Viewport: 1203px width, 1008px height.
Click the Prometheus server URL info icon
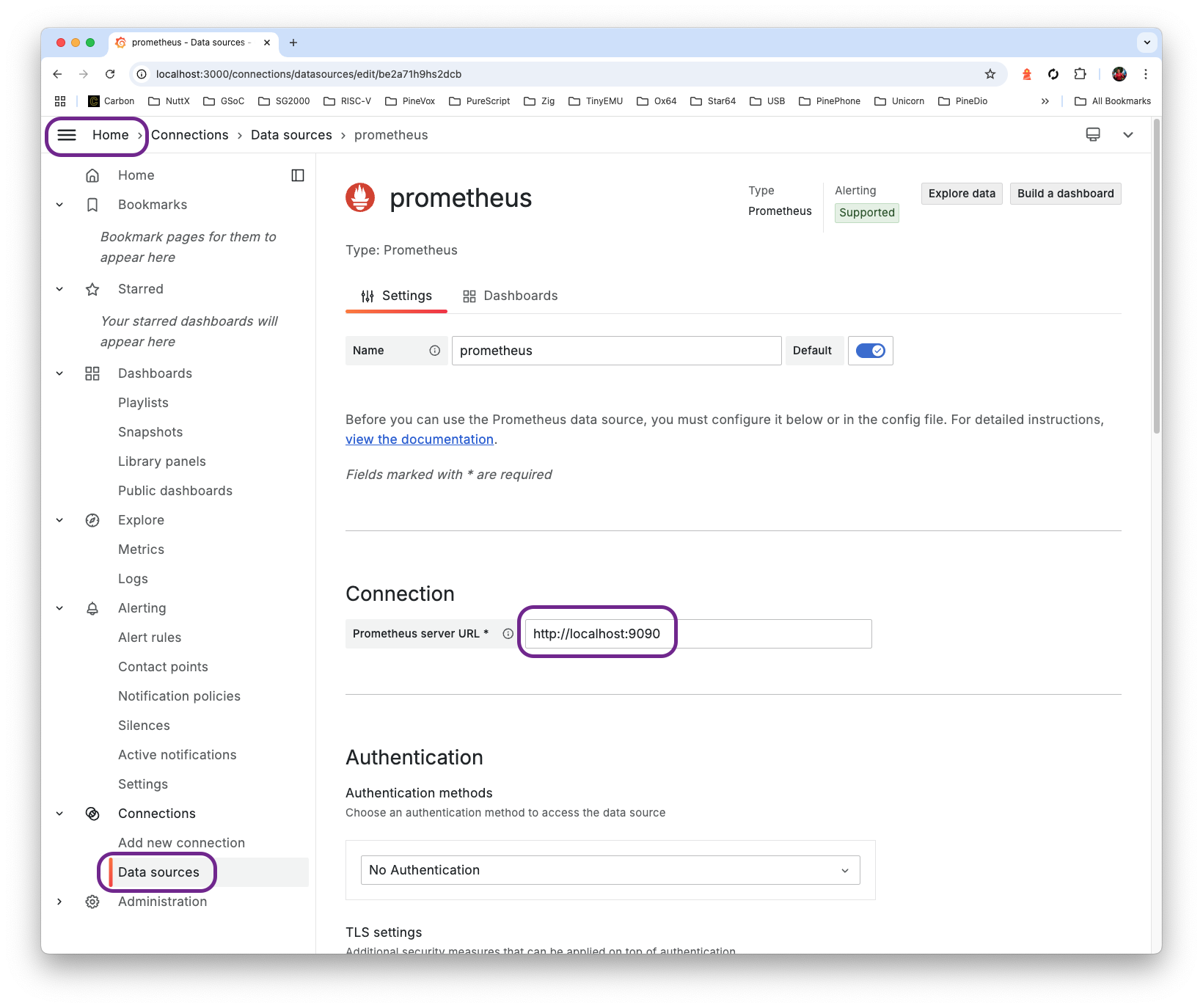[508, 634]
